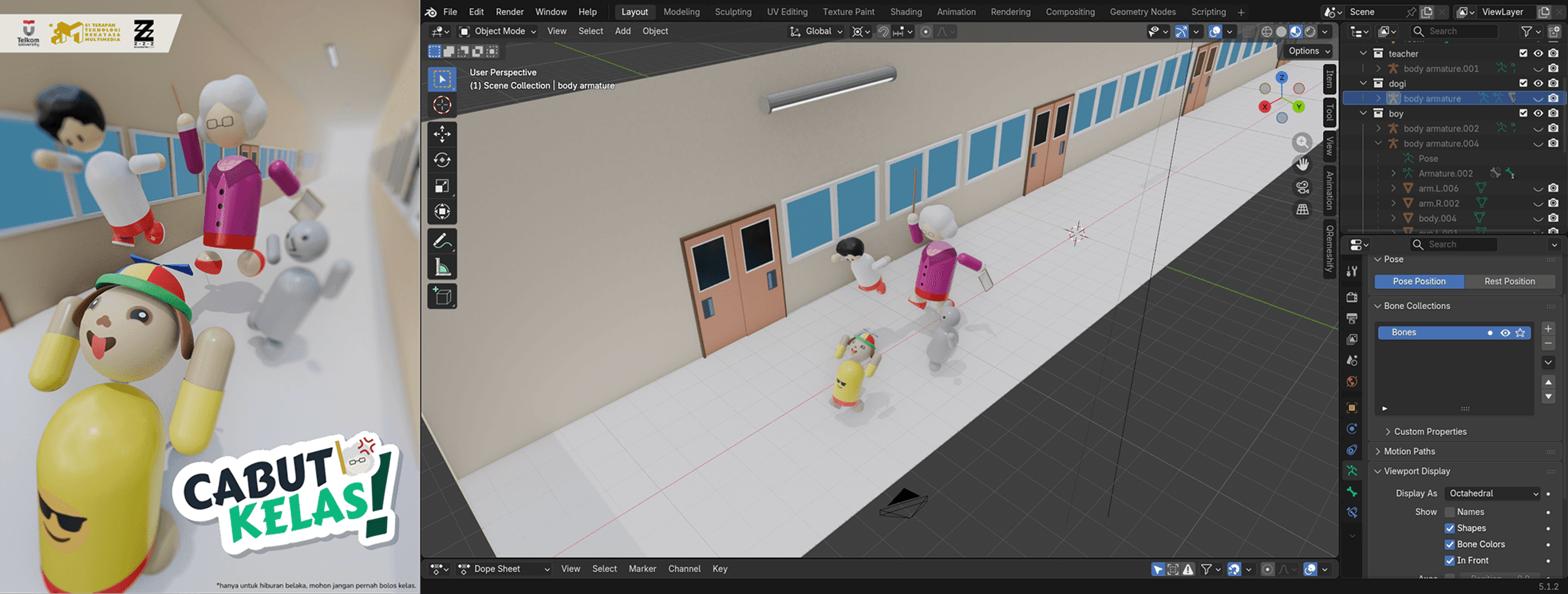Click the pan view hand icon

(1302, 164)
